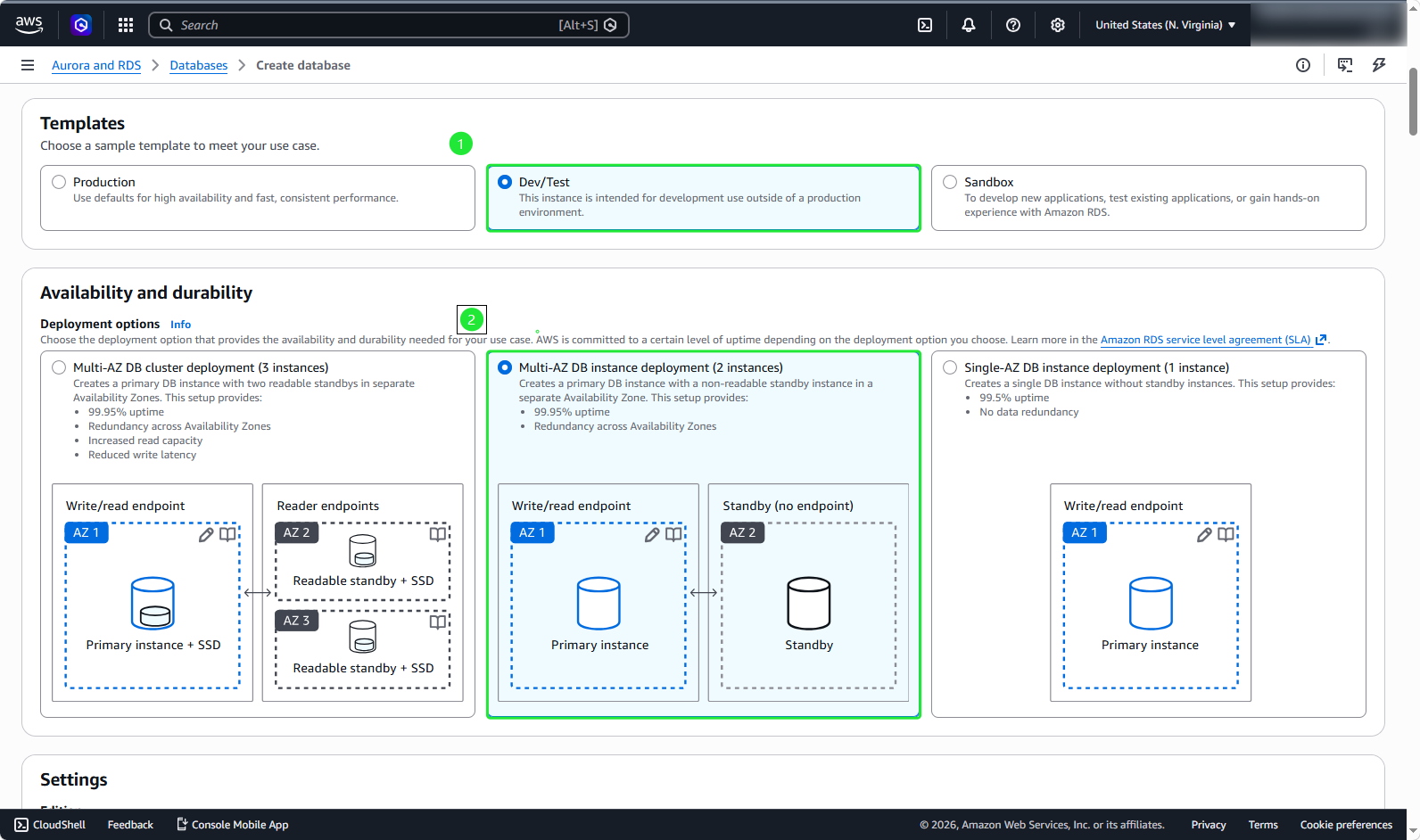
Task: Click the Primary instance + SSD label
Action: [153, 645]
